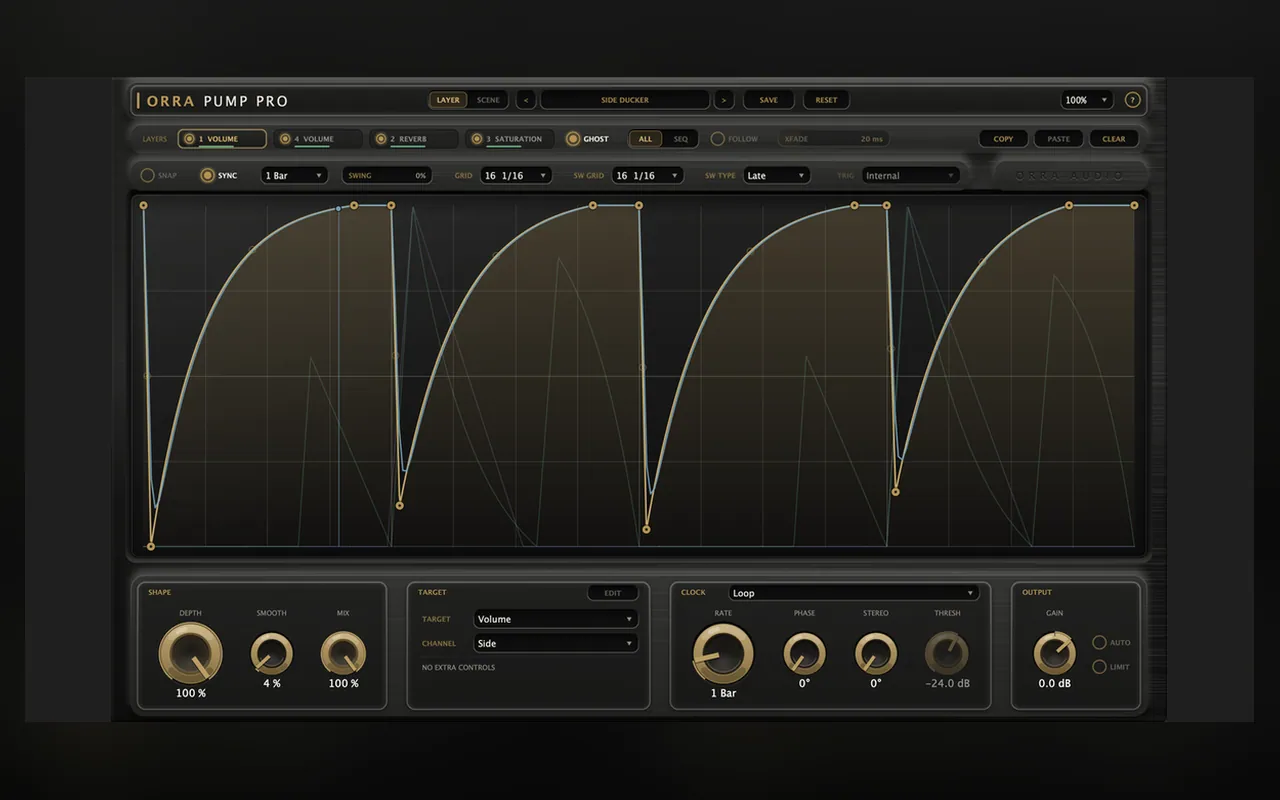Click the Edit button in Target panel
This screenshot has height=800, width=1280.
(x=612, y=593)
